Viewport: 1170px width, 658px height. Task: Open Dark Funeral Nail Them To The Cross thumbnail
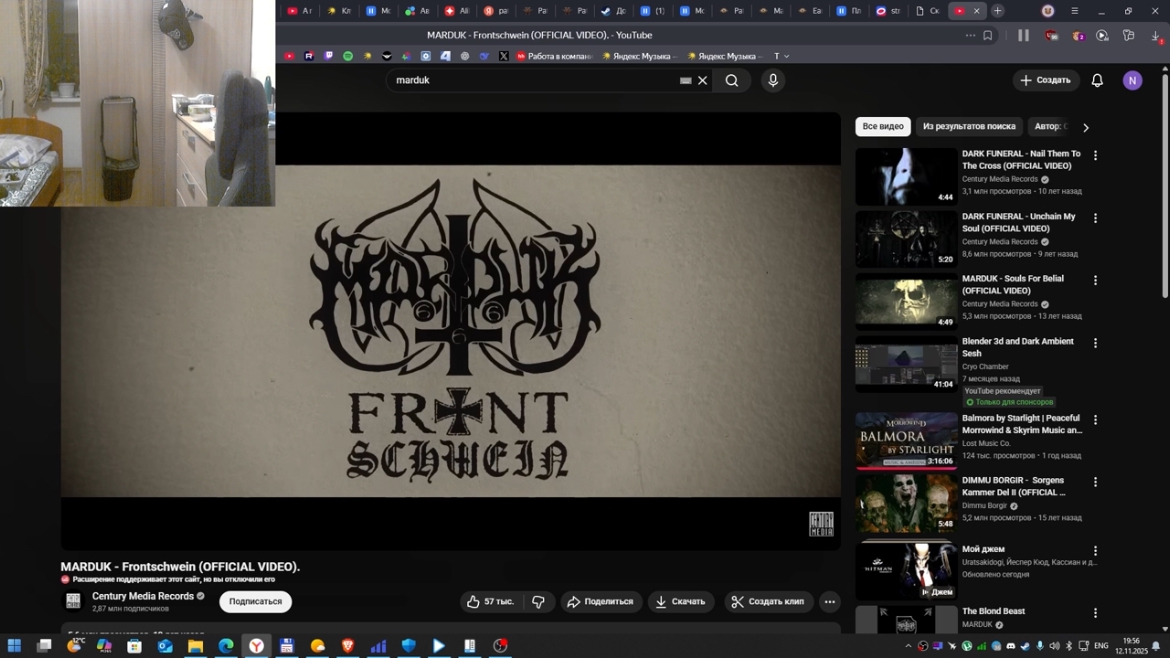tap(906, 177)
